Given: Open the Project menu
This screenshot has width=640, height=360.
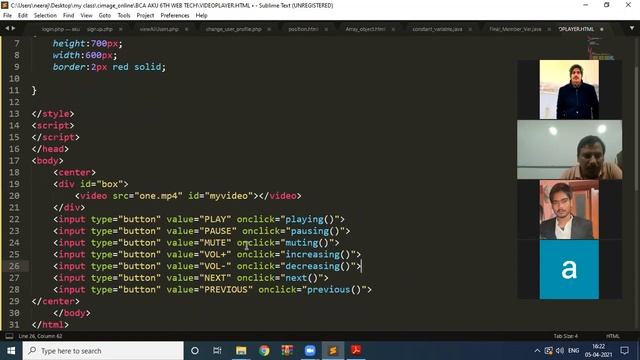Looking at the screenshot, I should [145, 16].
